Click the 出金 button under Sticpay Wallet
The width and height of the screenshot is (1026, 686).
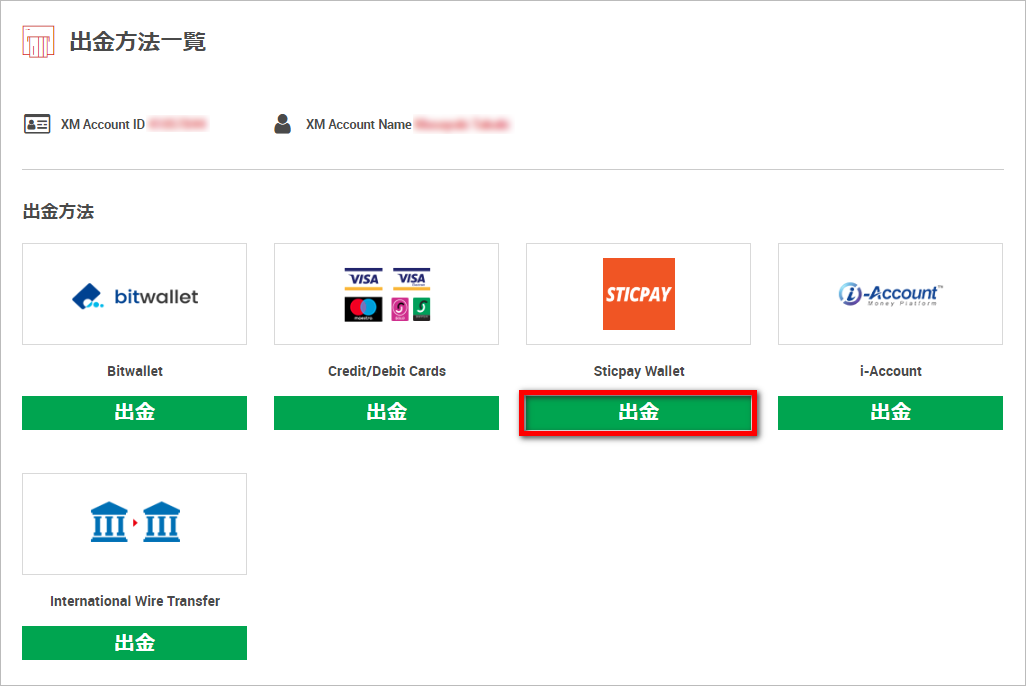[x=639, y=412]
